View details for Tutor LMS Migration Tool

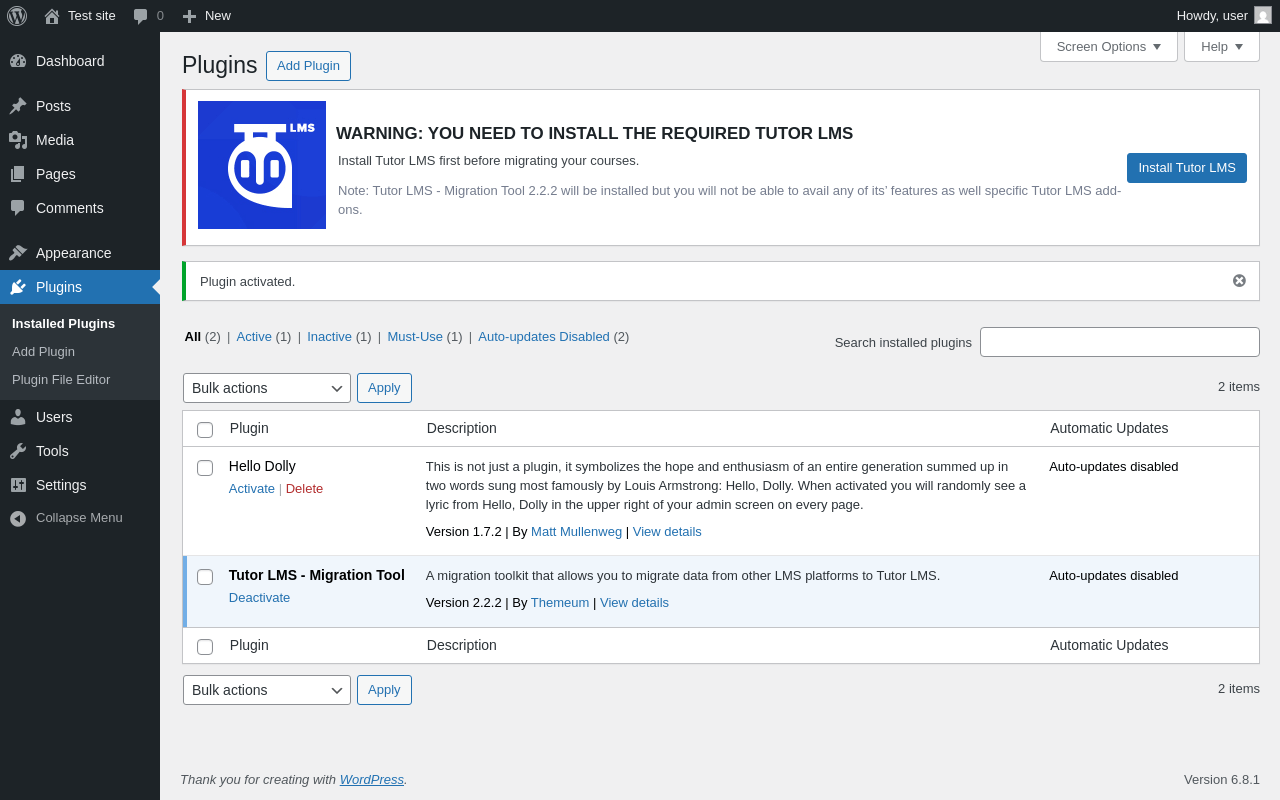[x=634, y=602]
